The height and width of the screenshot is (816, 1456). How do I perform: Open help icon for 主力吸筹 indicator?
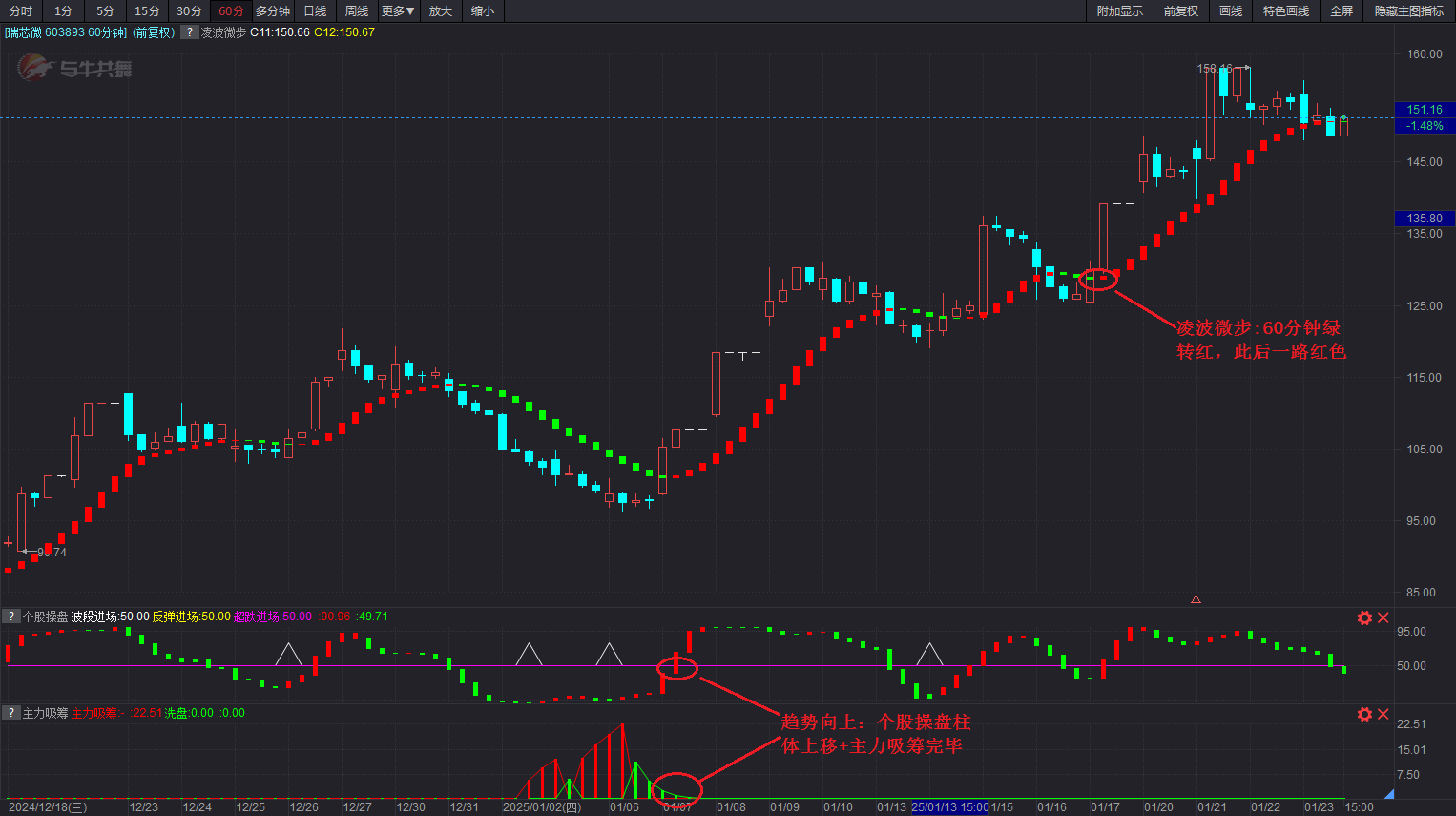[11, 713]
